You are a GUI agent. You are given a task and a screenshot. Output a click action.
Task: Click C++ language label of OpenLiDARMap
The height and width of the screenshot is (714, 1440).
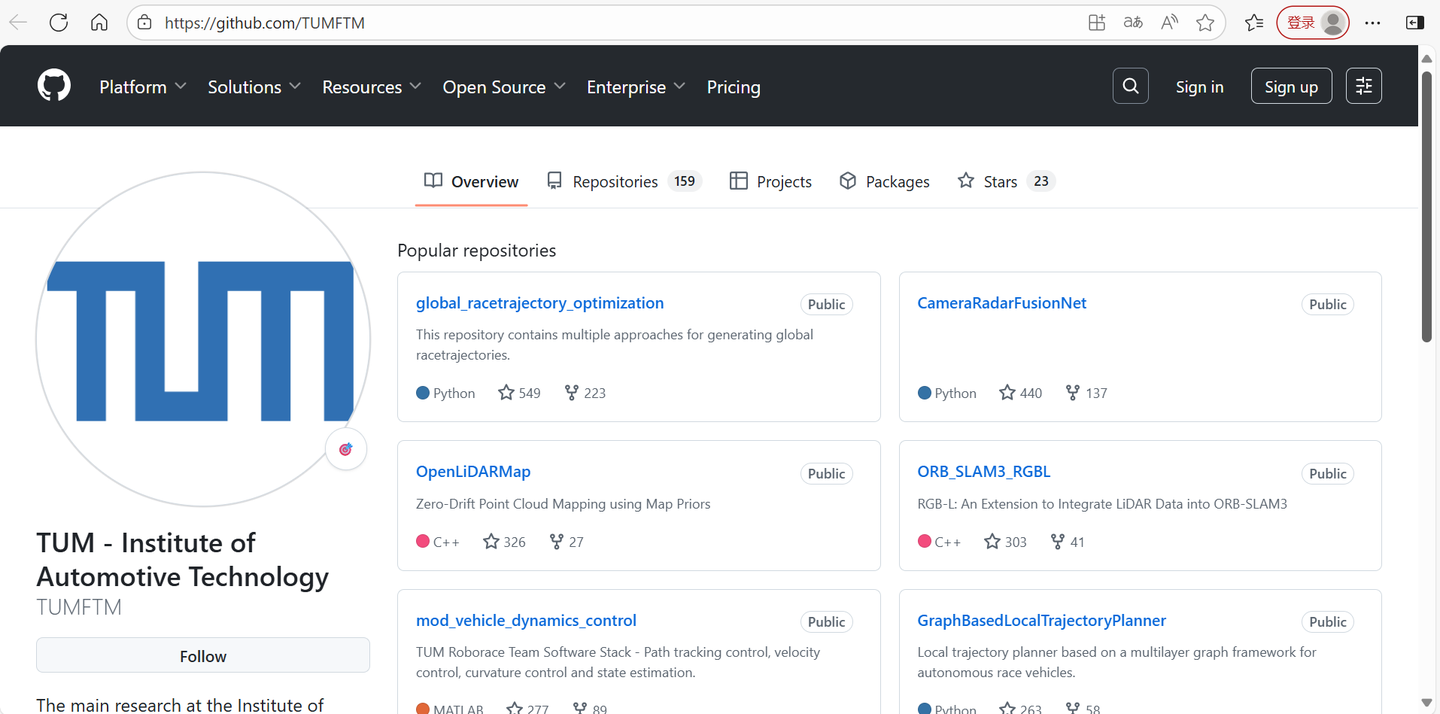[438, 542]
